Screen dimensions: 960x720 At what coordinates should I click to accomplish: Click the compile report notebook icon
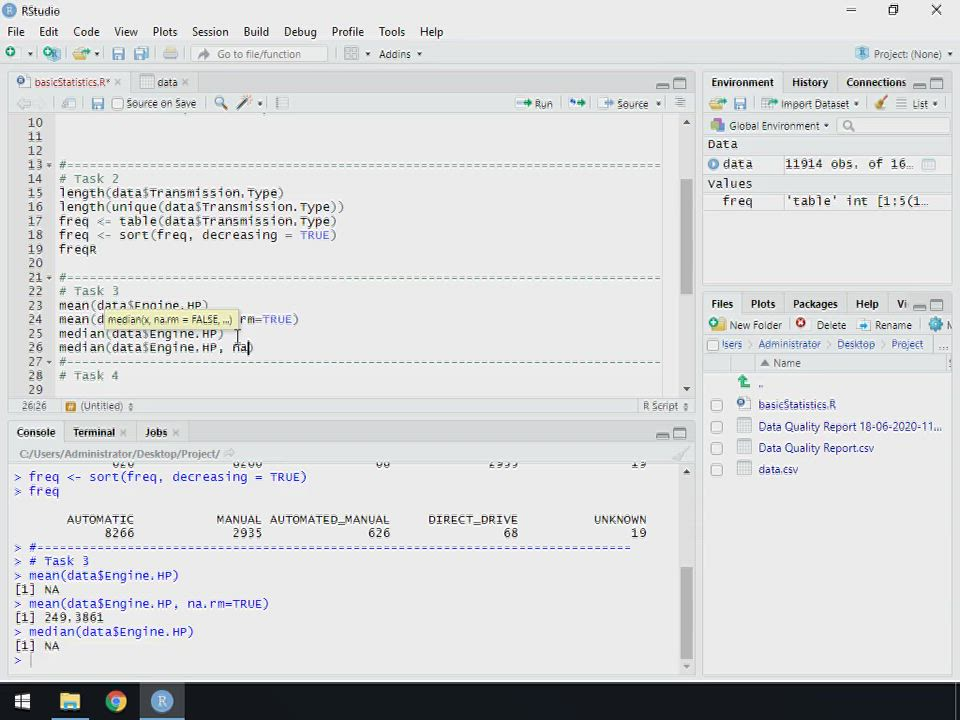tap(282, 103)
